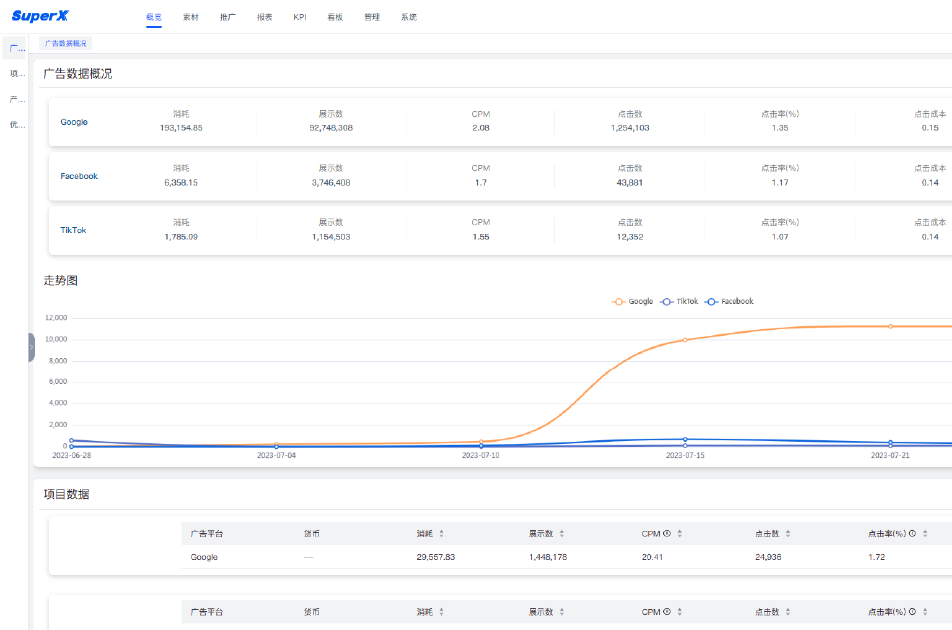The width and height of the screenshot is (952, 630).
Task: Sort first project table by 展示数
Action: [x=562, y=534]
